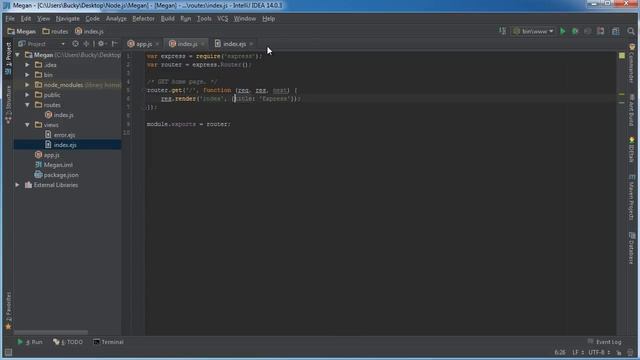
Task: Open the Tools menu
Action: [x=204, y=19]
